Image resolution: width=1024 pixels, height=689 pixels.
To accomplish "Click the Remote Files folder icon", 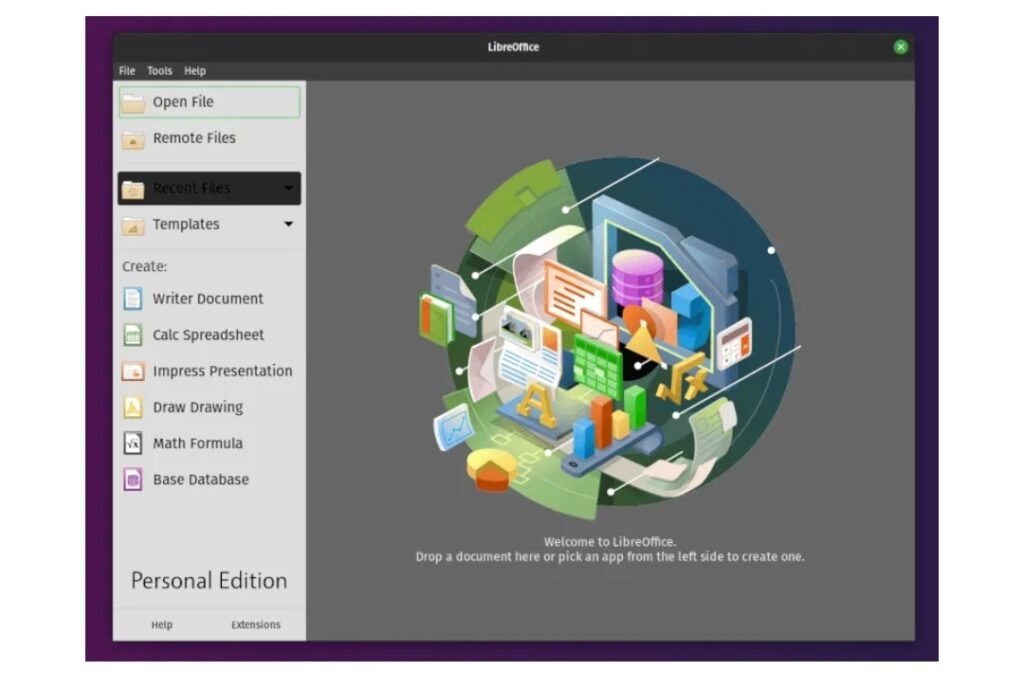I will coord(133,138).
